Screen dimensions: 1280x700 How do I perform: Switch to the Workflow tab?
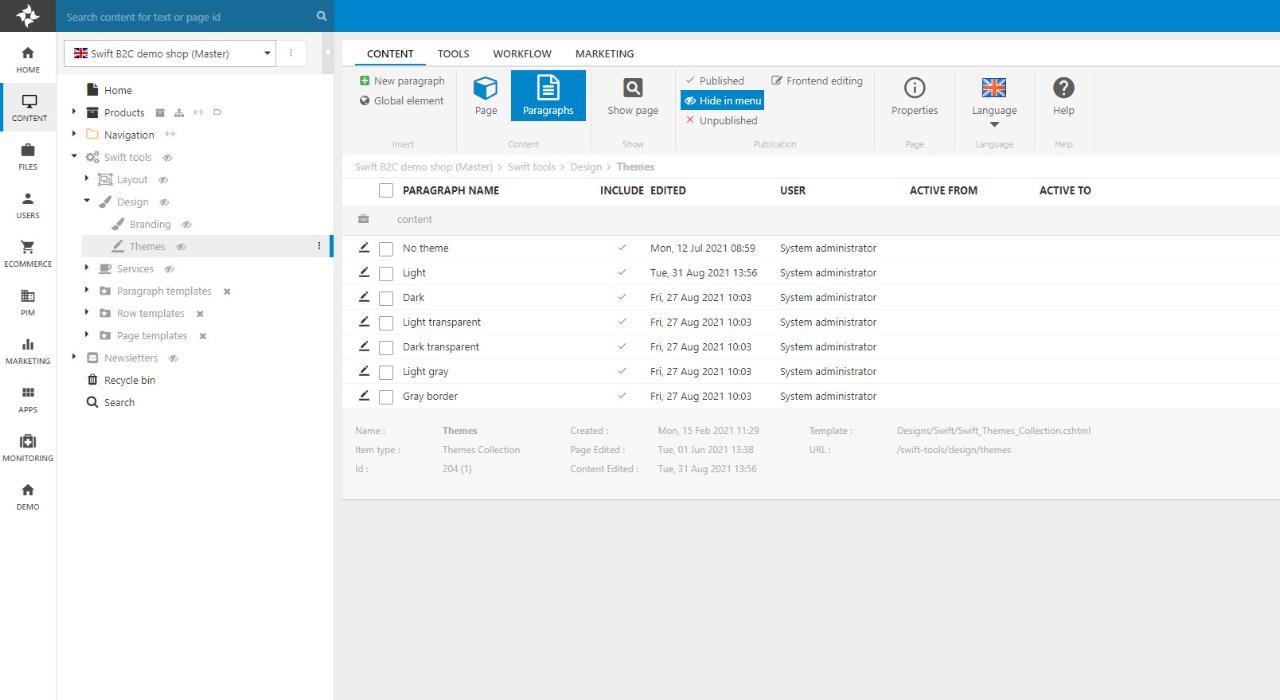pyautogui.click(x=522, y=54)
